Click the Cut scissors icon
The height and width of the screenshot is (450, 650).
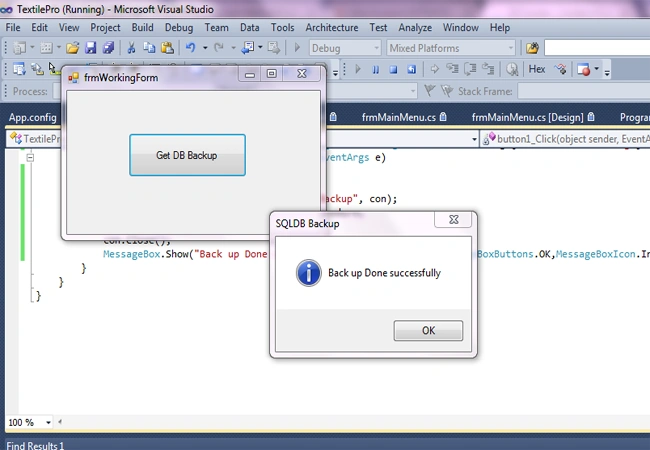click(x=131, y=48)
